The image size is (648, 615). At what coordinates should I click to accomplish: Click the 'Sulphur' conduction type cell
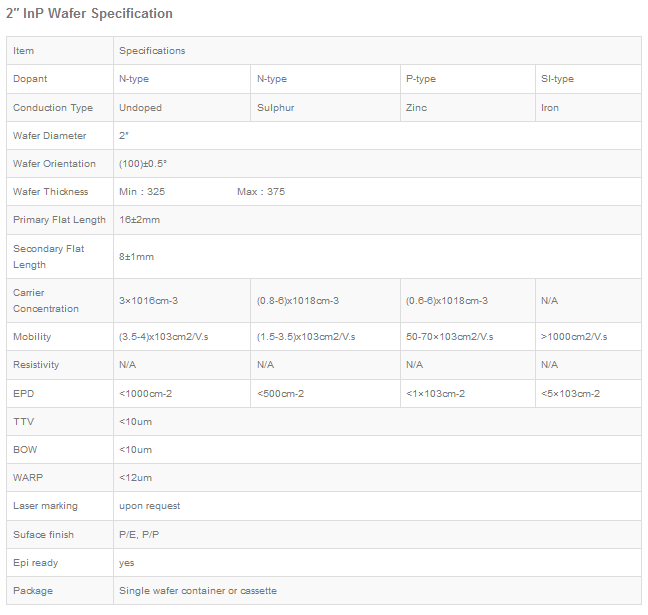pos(276,108)
